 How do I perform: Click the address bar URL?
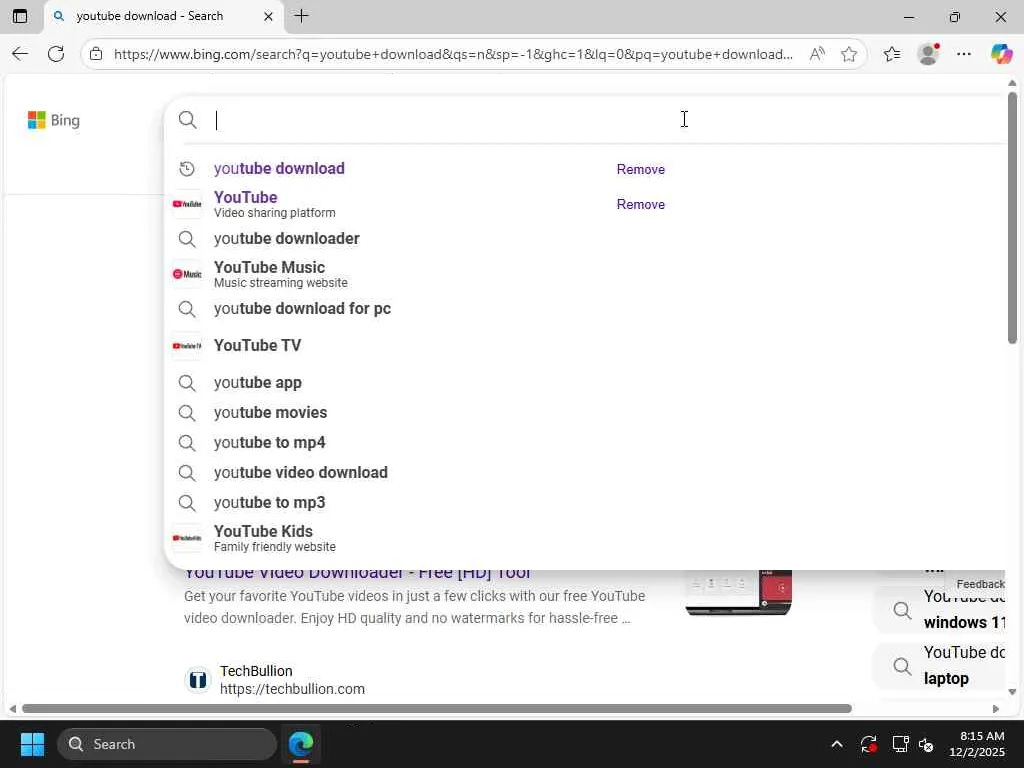(453, 54)
